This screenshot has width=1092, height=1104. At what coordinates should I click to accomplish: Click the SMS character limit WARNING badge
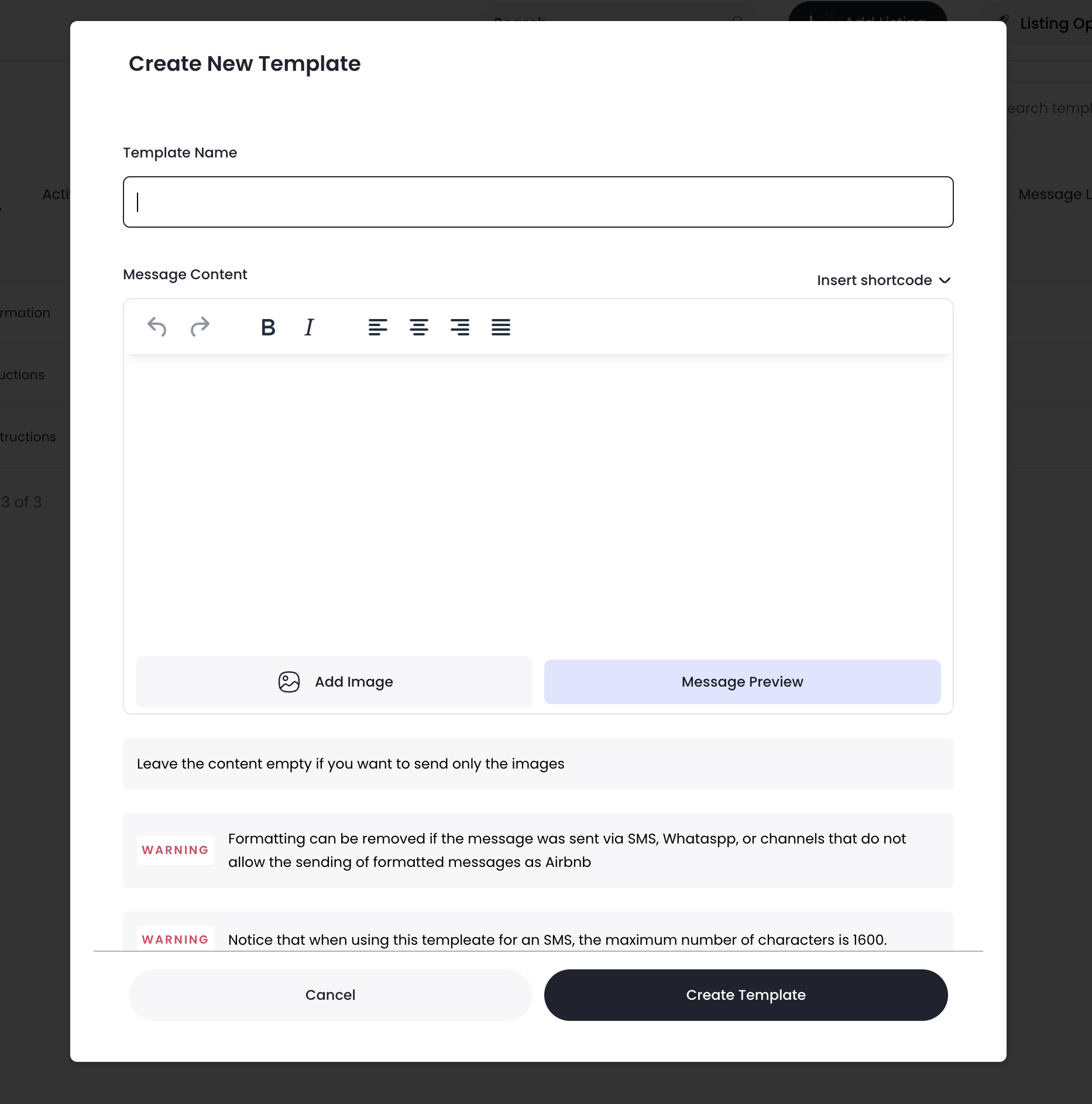(x=175, y=939)
